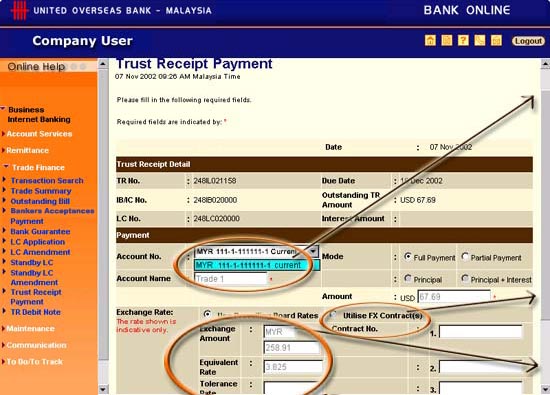Screen dimensions: 550x395
Task: Go to the Home icon in header
Action: 430,40
